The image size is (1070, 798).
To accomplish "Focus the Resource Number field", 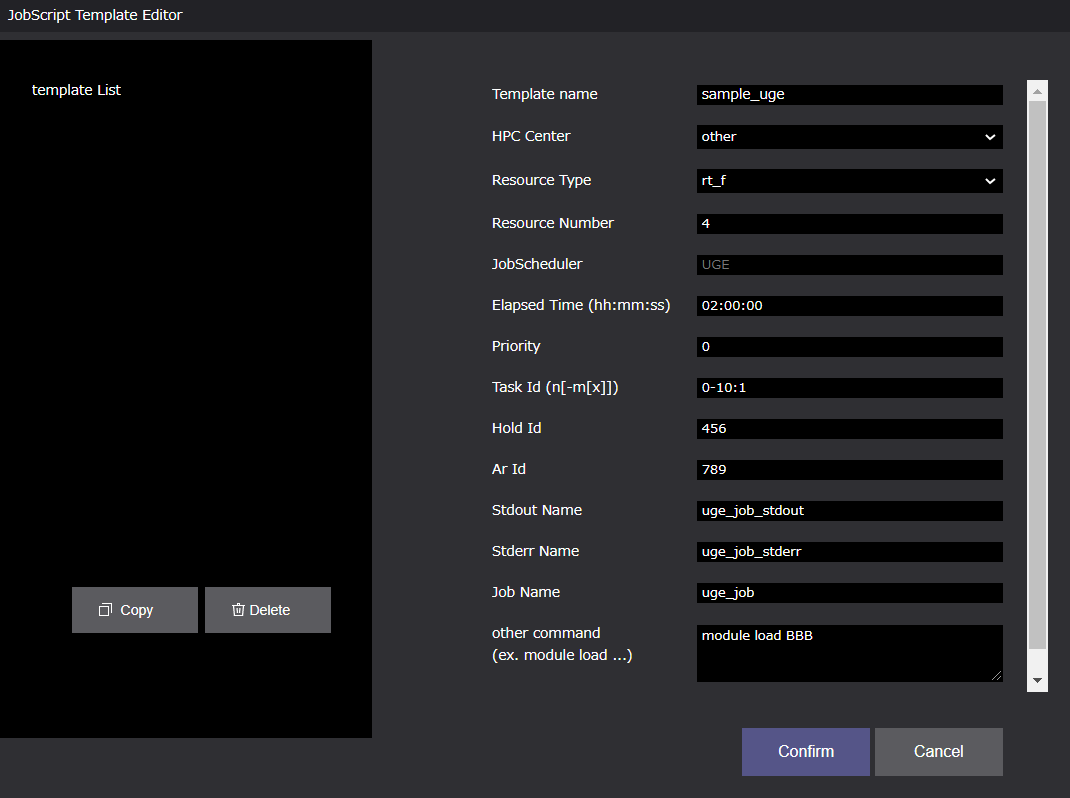I will (x=849, y=224).
